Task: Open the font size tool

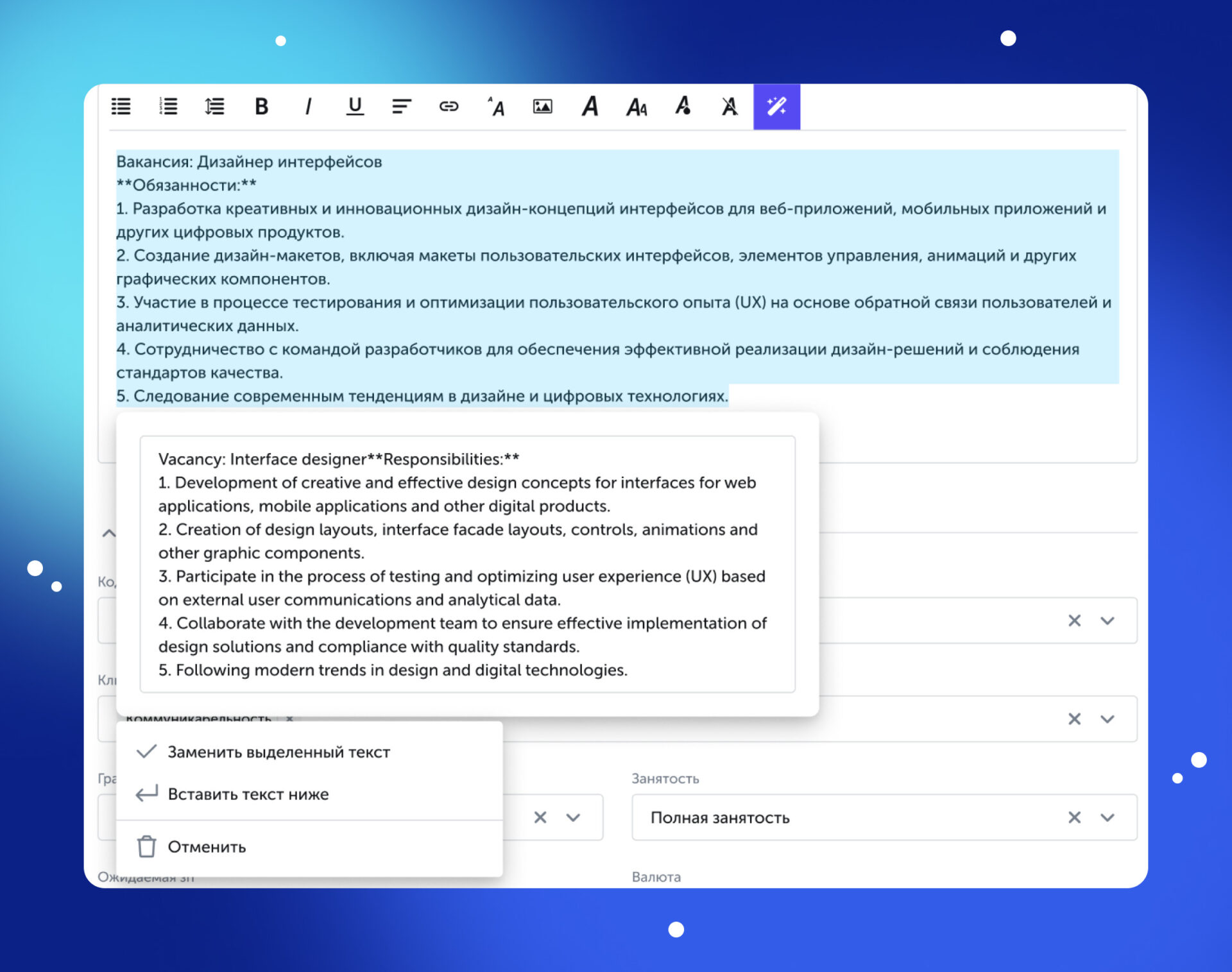Action: pyautogui.click(x=495, y=107)
